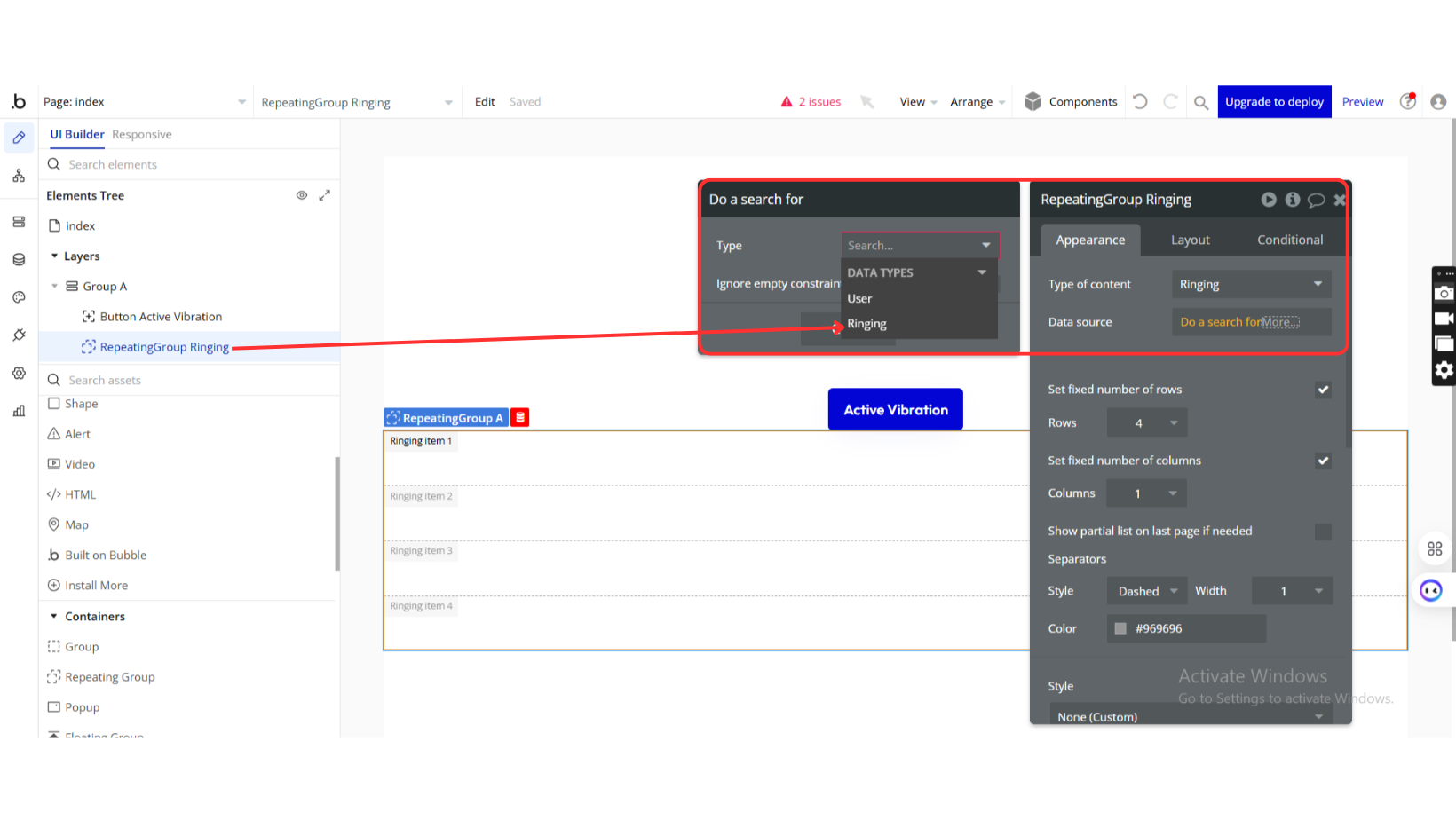
Task: Switch to the Responsive tab
Action: pyautogui.click(x=142, y=135)
